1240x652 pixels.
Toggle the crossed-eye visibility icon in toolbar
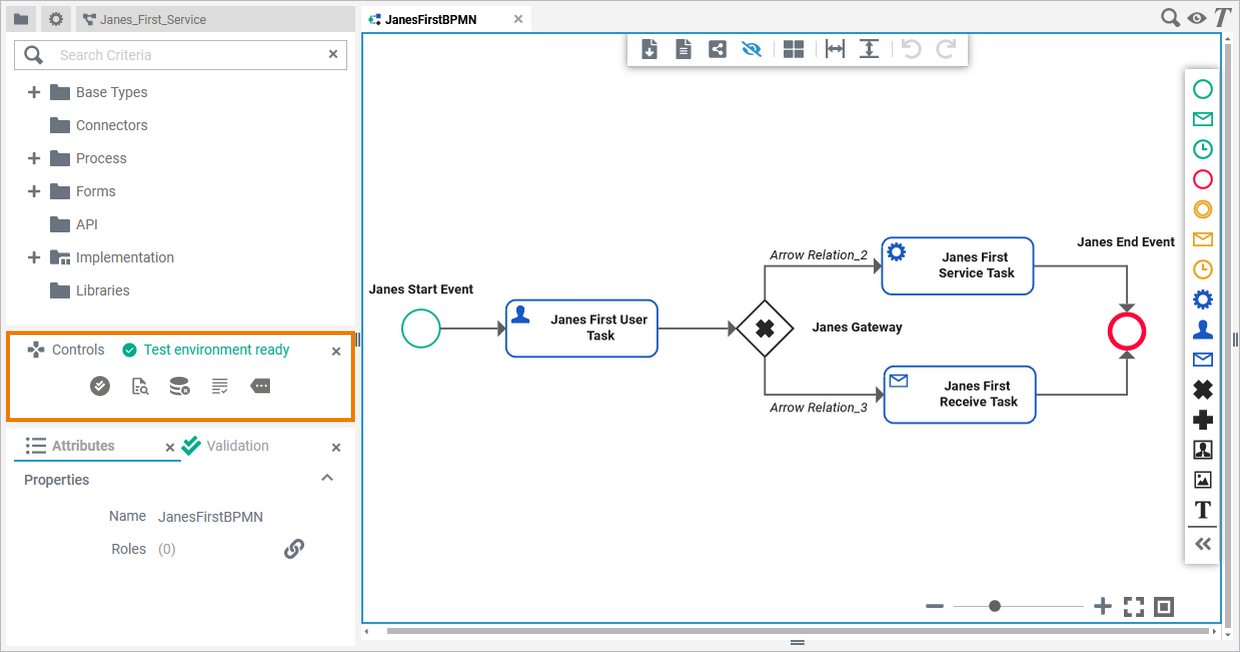pyautogui.click(x=751, y=49)
